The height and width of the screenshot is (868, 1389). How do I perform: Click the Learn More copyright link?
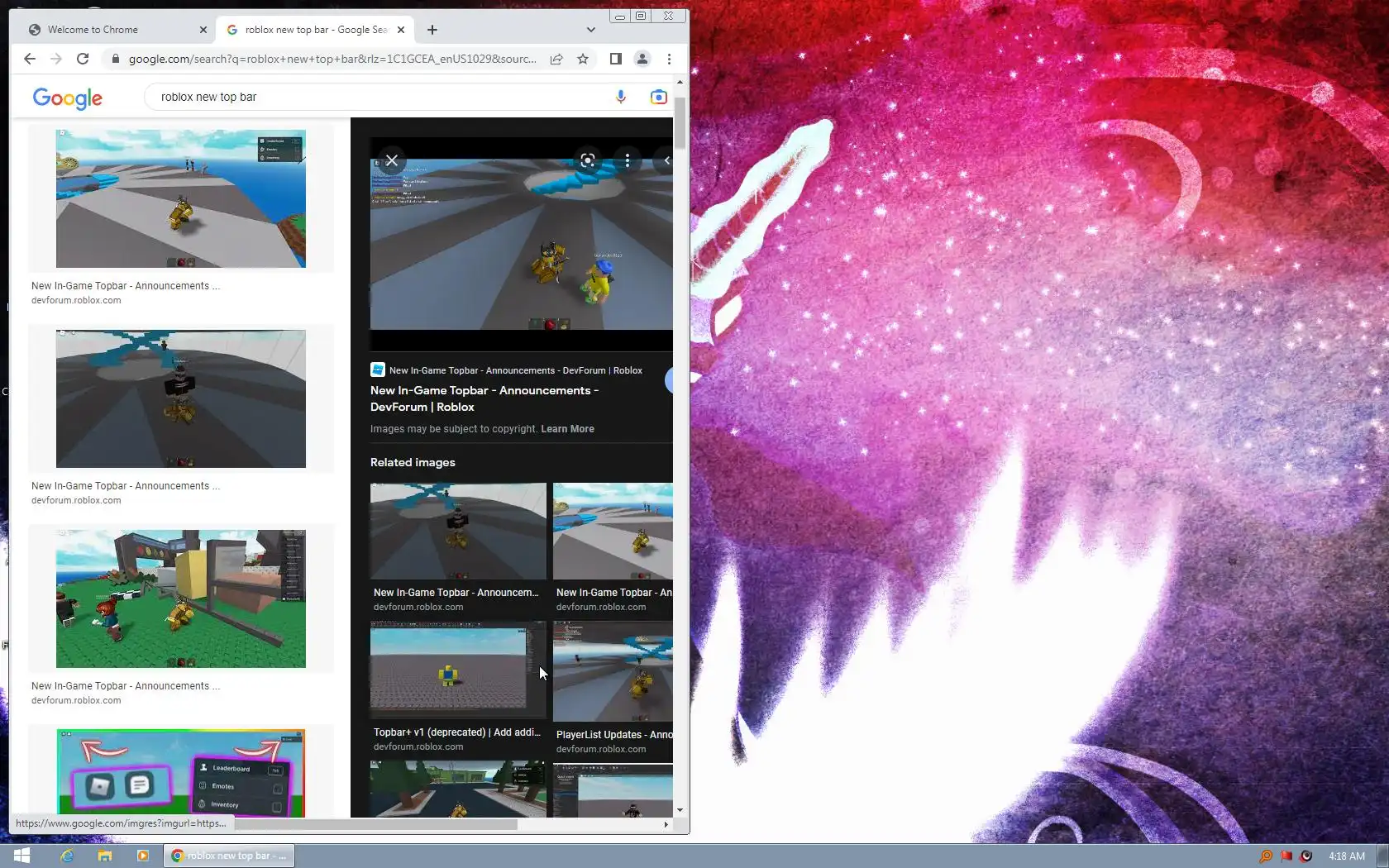click(x=567, y=429)
